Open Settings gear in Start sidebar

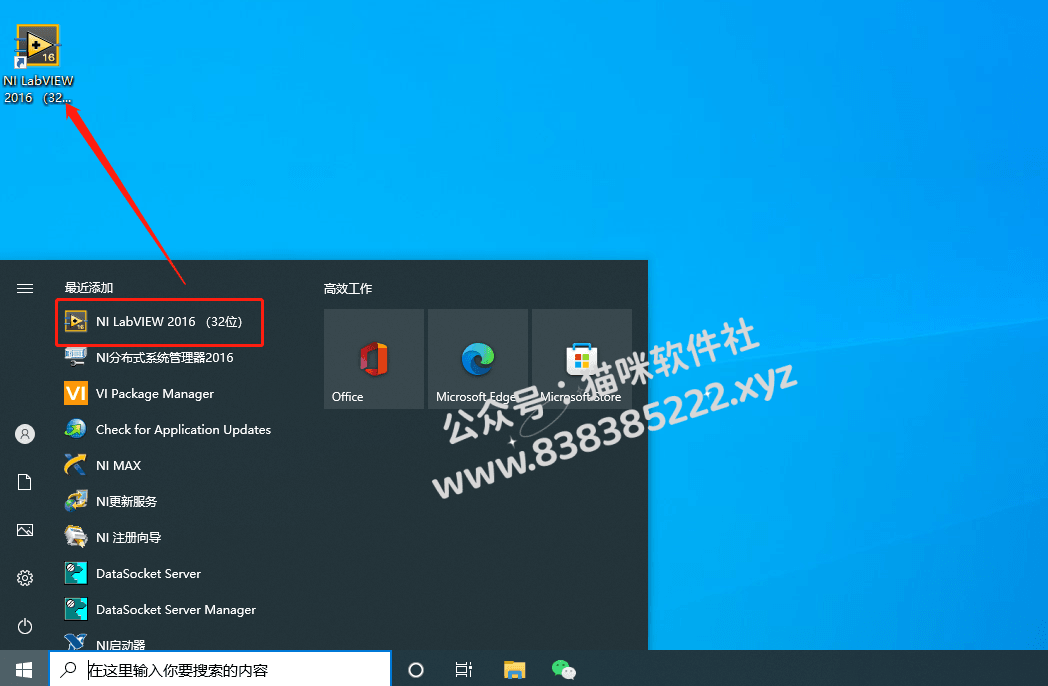coord(25,578)
